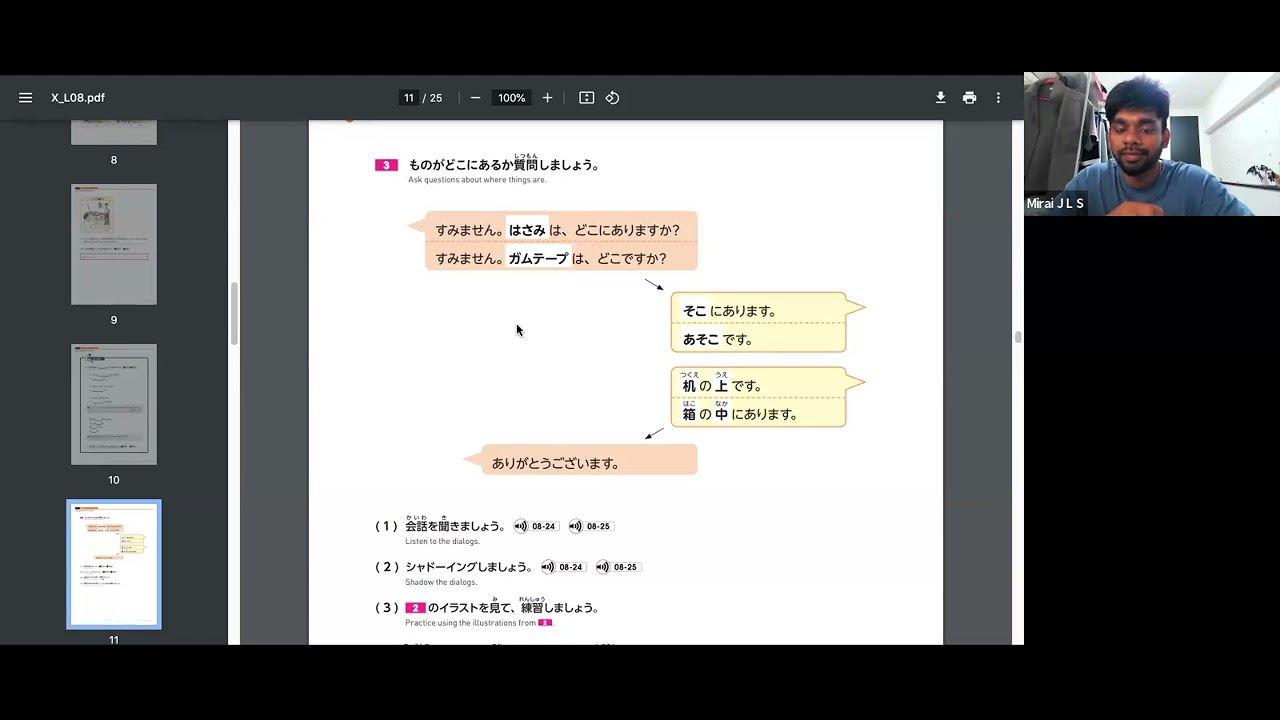Open page 9 thumbnail
The image size is (1280, 720).
tap(114, 244)
